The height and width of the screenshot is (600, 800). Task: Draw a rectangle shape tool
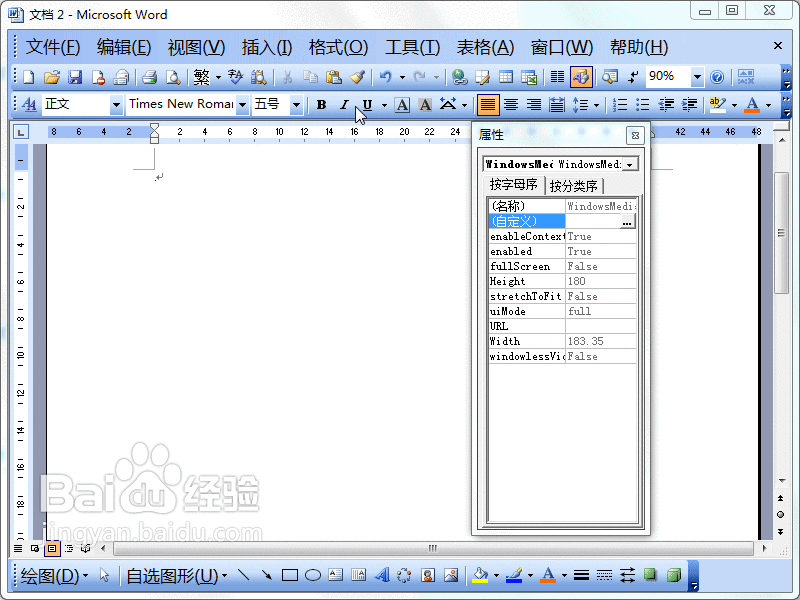290,576
